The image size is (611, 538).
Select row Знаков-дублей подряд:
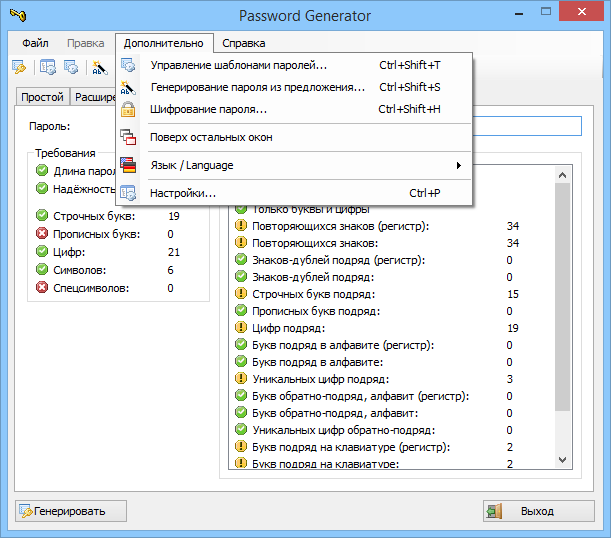(x=392, y=277)
